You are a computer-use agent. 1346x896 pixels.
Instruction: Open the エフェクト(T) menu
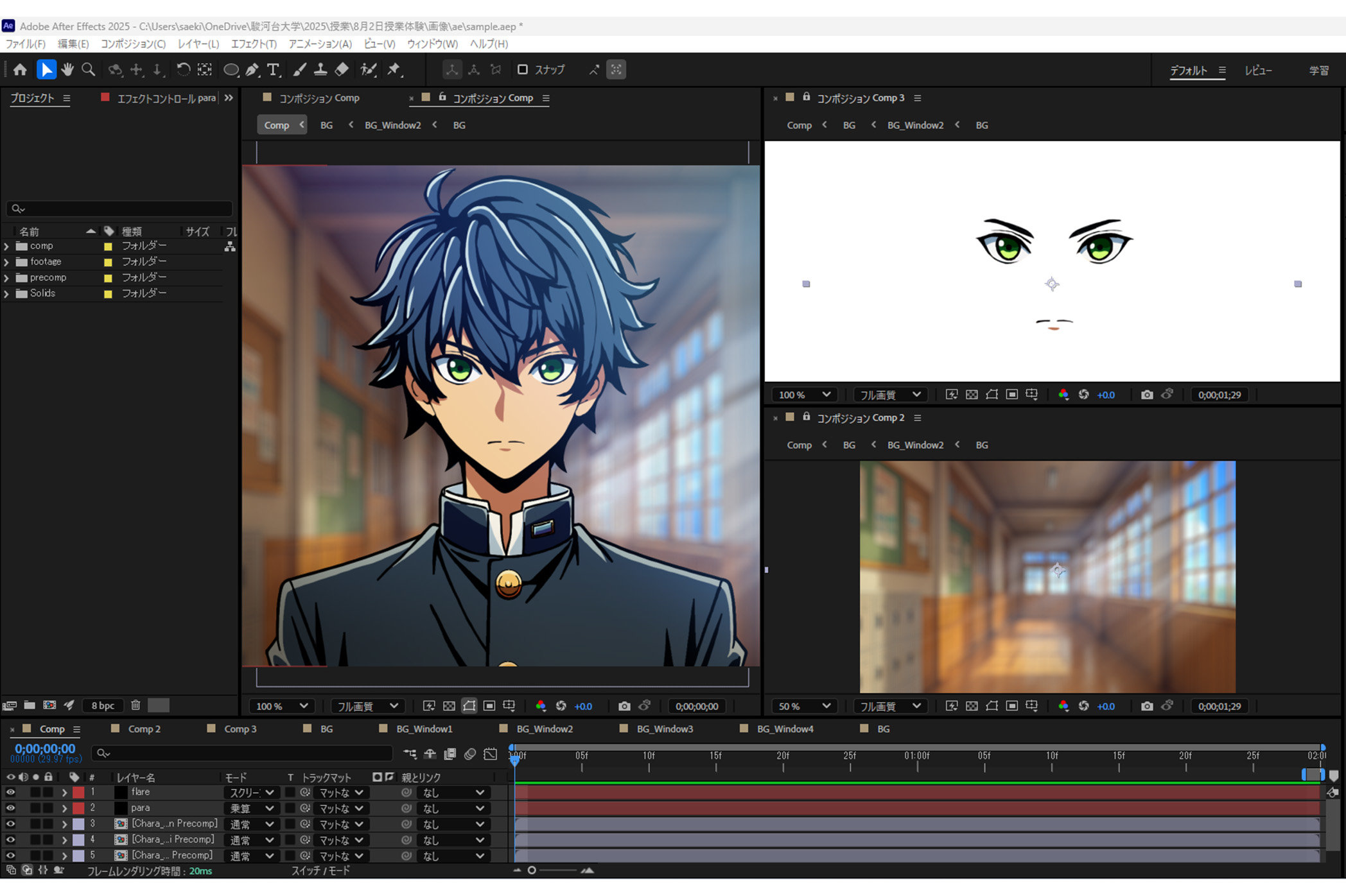(254, 44)
